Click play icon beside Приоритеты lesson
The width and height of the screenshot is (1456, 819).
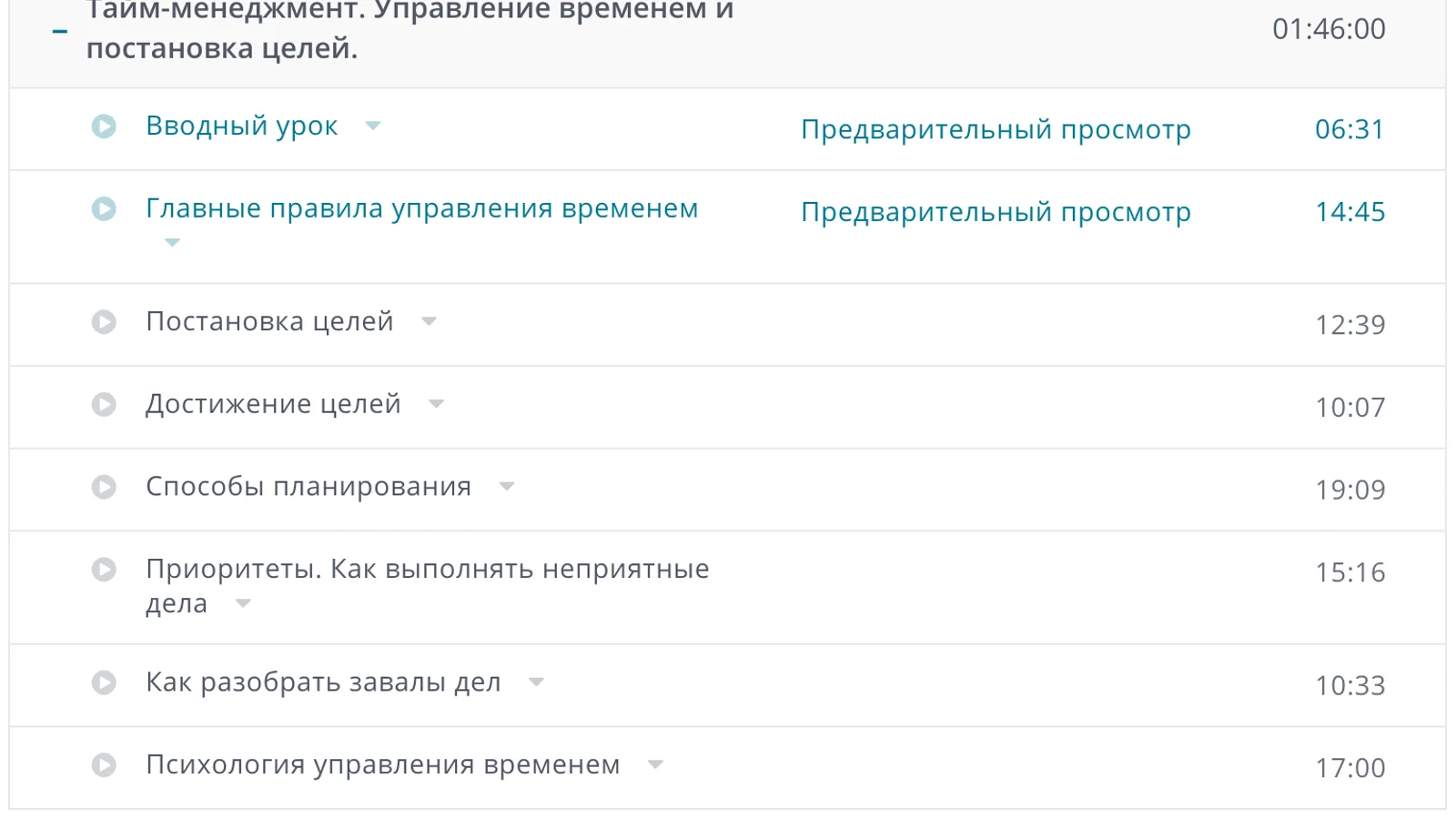coord(104,570)
